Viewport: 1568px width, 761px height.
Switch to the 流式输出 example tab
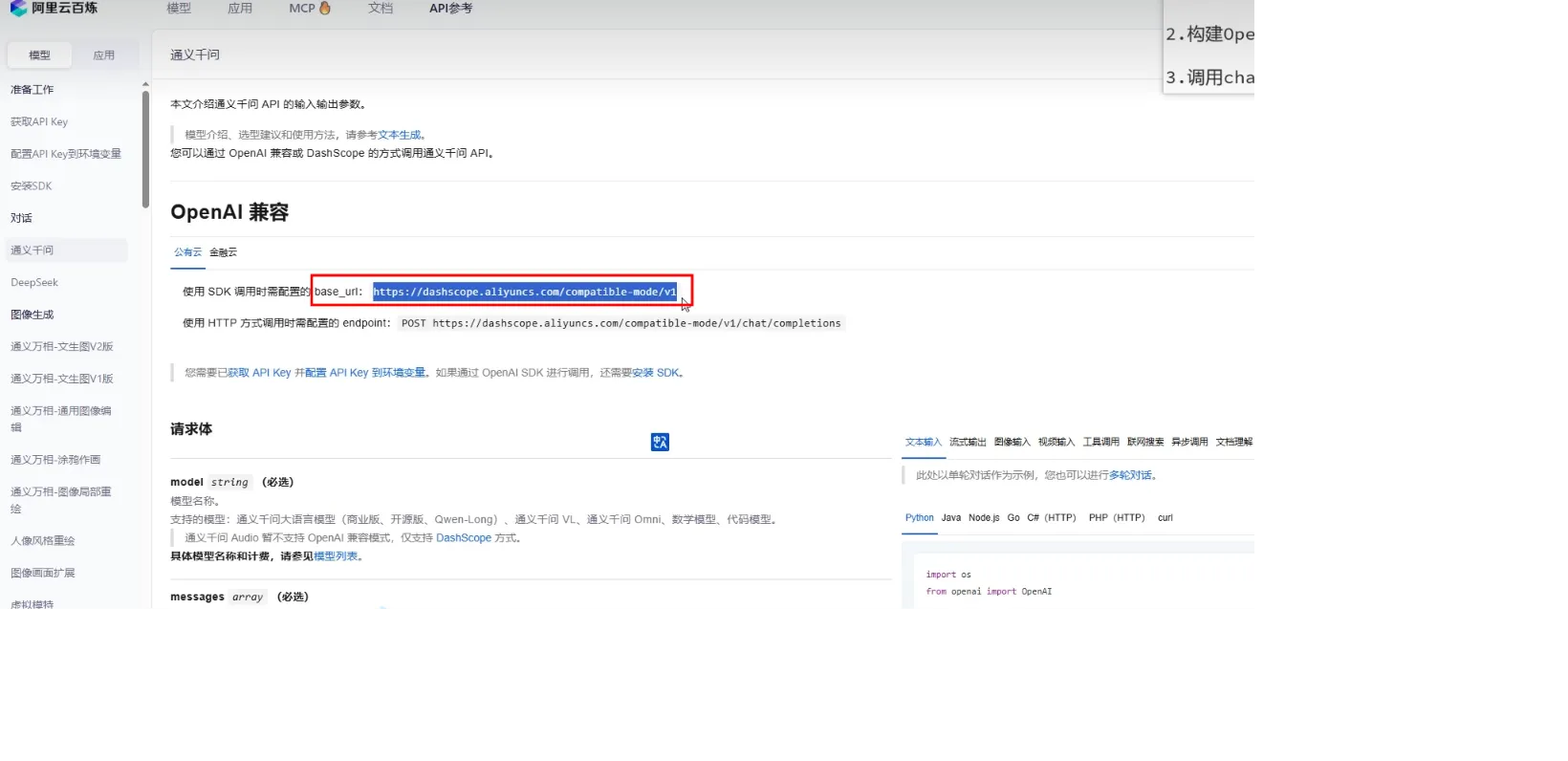[967, 442]
